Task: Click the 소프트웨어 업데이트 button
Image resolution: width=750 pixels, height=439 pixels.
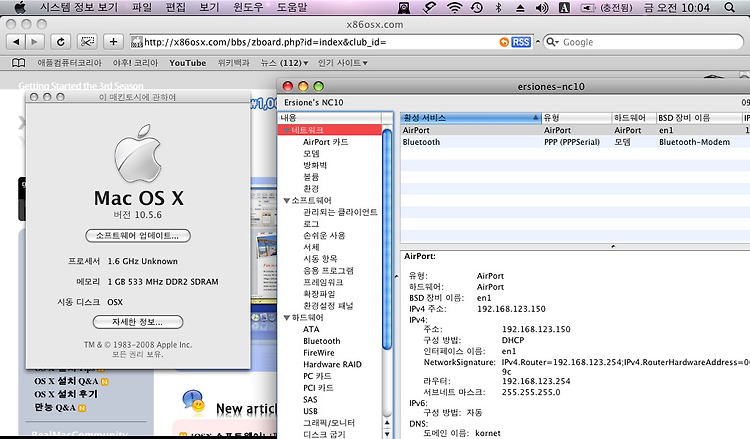Action: 138,236
